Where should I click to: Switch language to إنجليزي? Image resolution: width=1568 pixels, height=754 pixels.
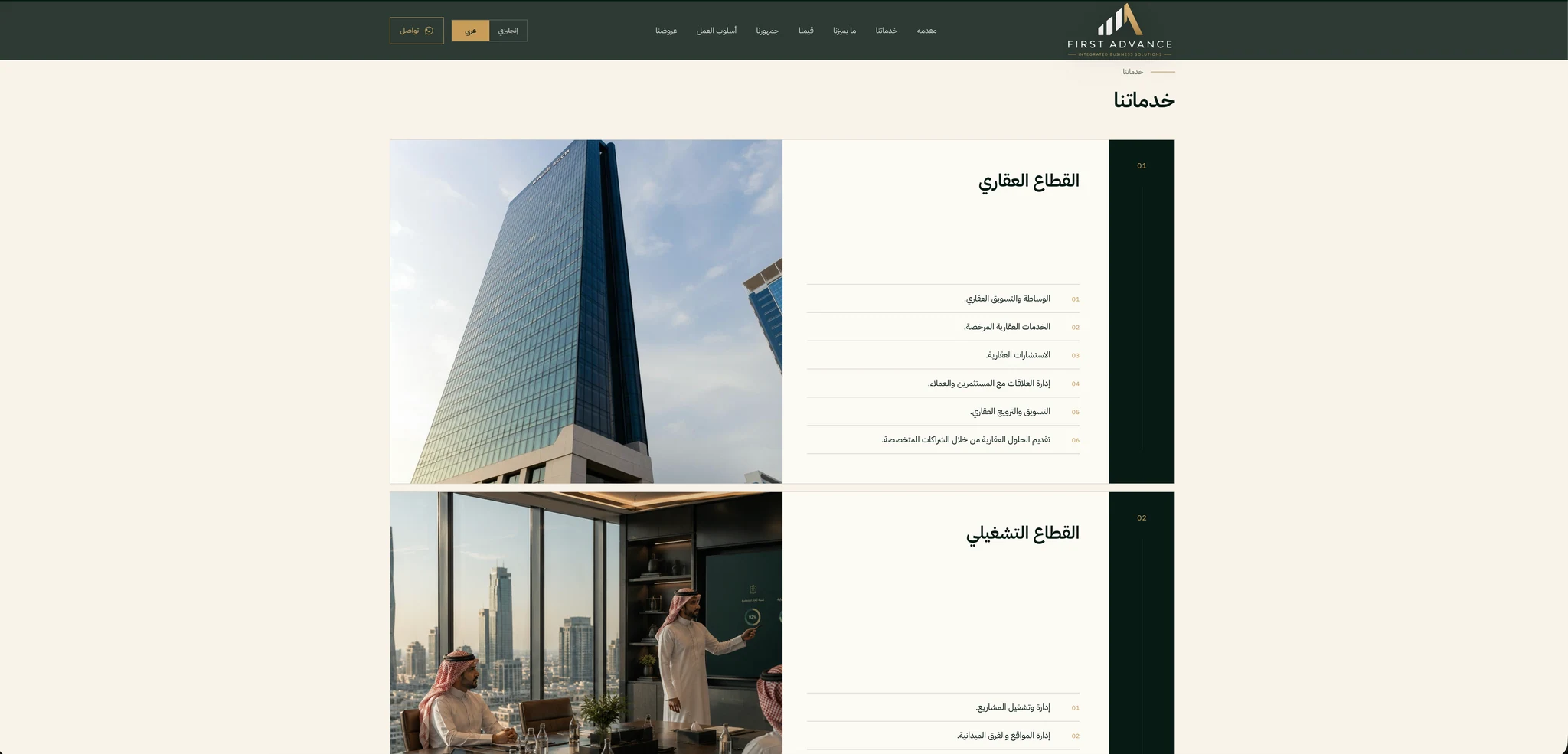pos(508,31)
